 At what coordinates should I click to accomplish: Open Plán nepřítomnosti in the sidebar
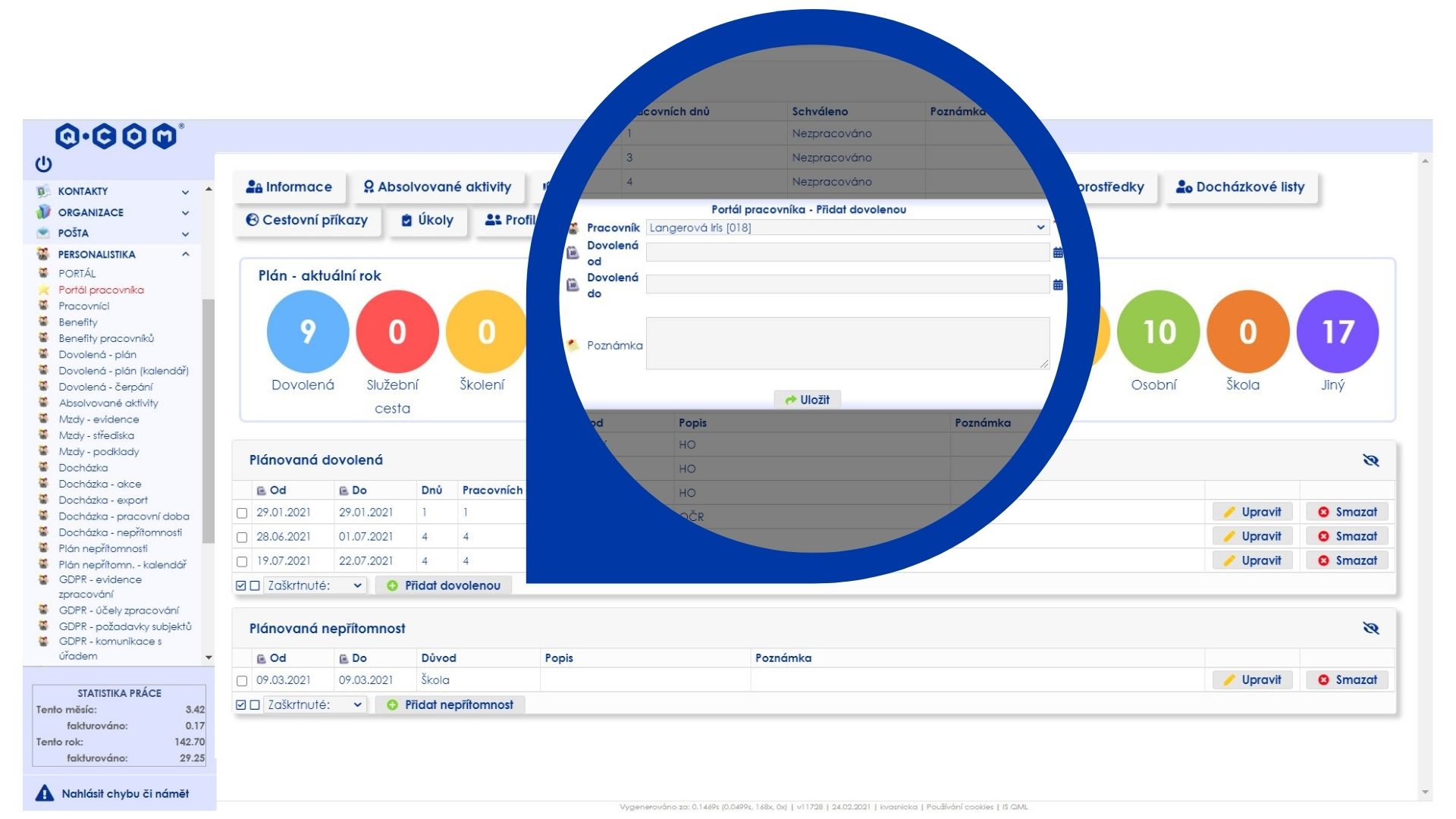(x=103, y=548)
